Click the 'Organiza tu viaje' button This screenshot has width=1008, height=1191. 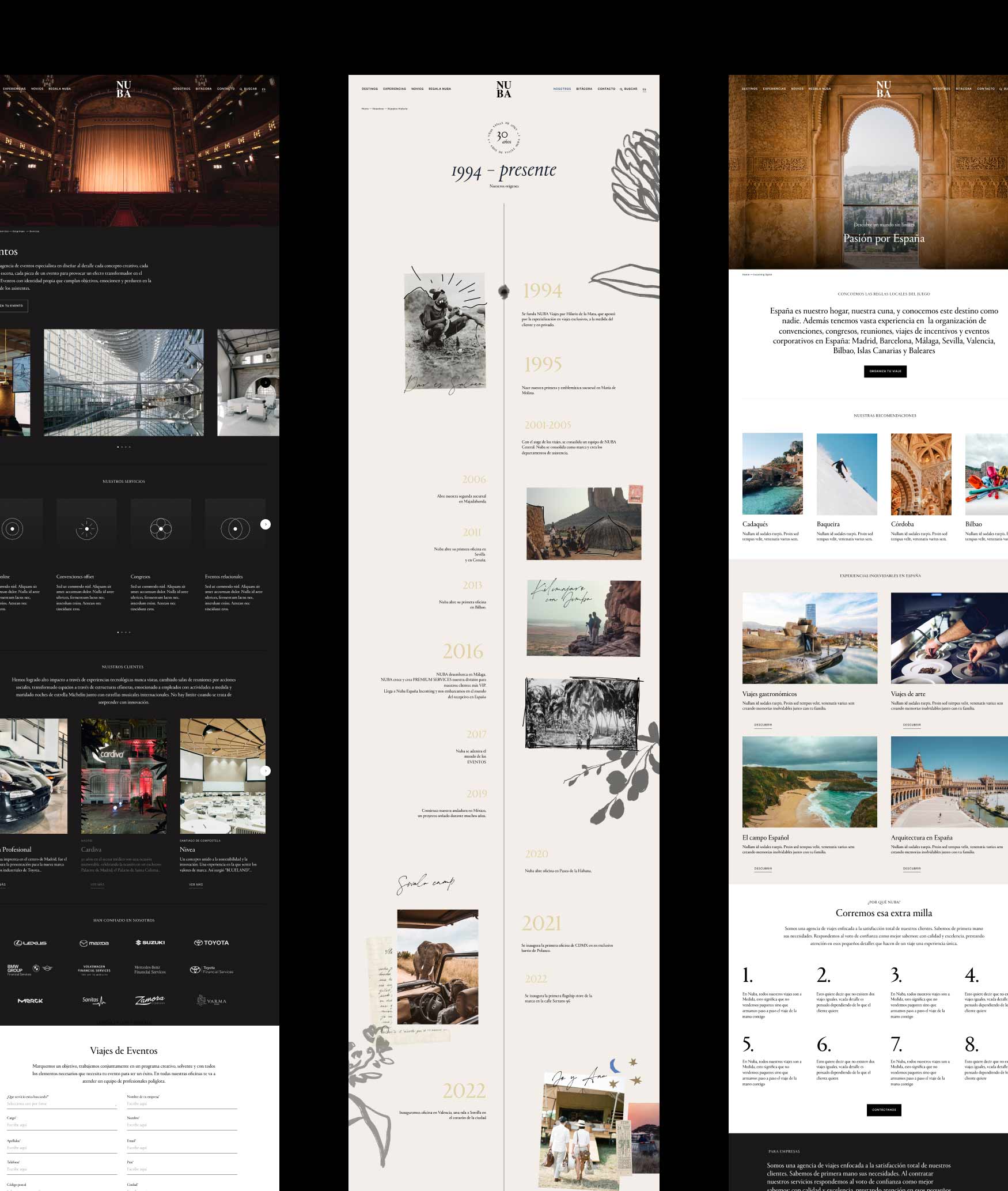(885, 371)
